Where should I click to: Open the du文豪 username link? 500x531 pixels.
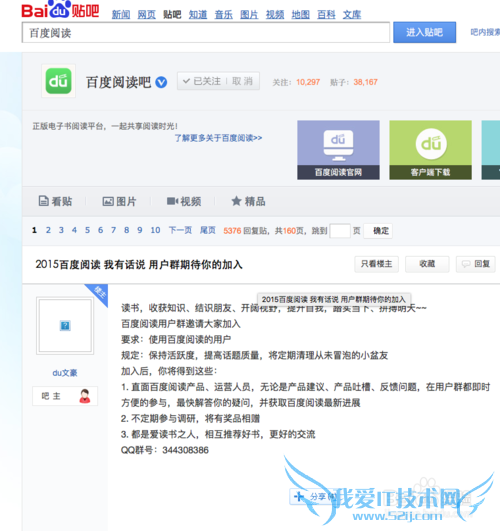click(65, 373)
